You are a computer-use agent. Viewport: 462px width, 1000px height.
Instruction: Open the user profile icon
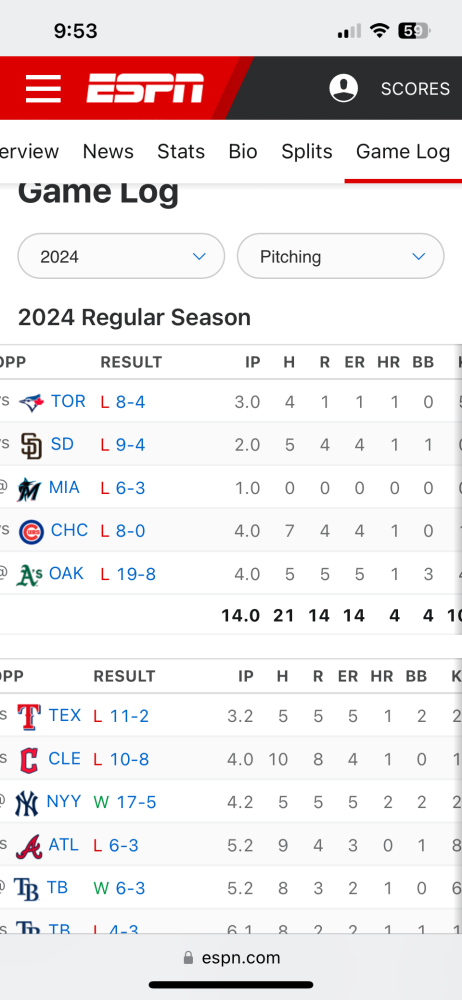point(343,88)
